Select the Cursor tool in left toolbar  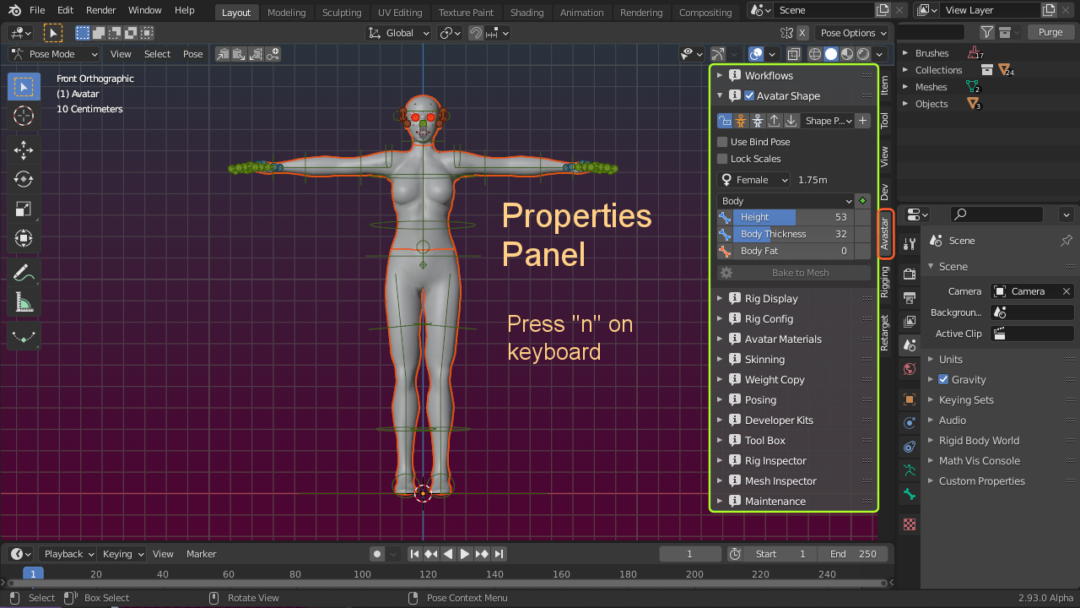(x=23, y=116)
